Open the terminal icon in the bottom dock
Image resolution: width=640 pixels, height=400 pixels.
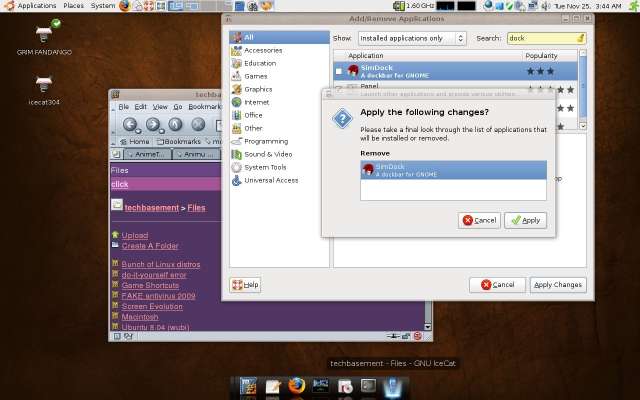(x=368, y=386)
